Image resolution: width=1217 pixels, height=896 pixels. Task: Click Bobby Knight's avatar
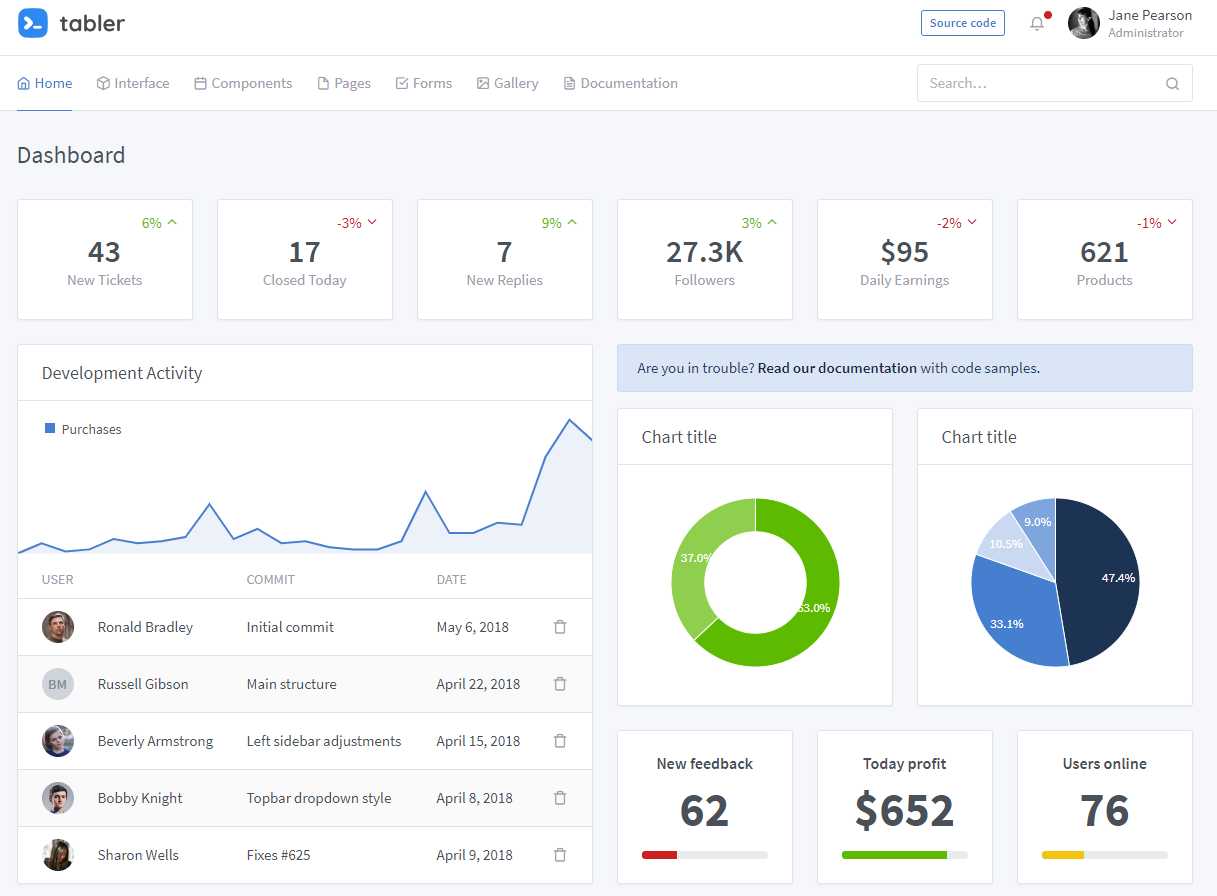pos(58,798)
